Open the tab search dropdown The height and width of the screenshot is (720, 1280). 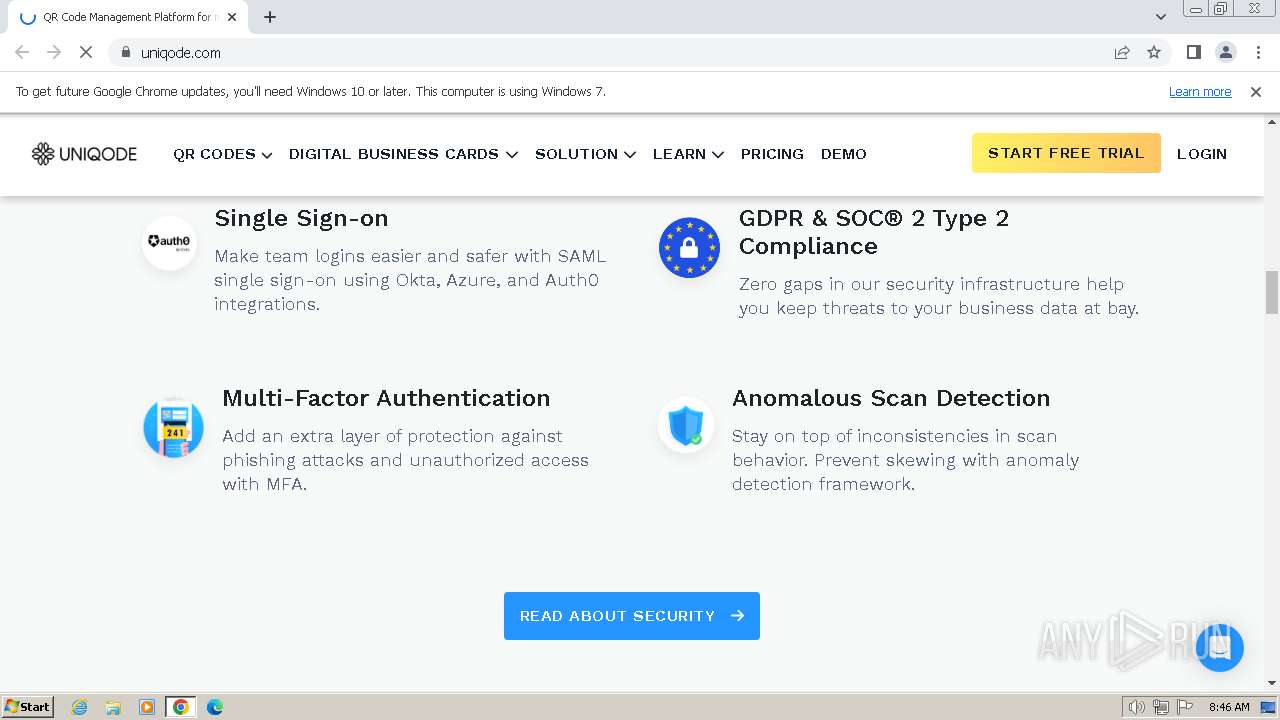[x=1160, y=17]
